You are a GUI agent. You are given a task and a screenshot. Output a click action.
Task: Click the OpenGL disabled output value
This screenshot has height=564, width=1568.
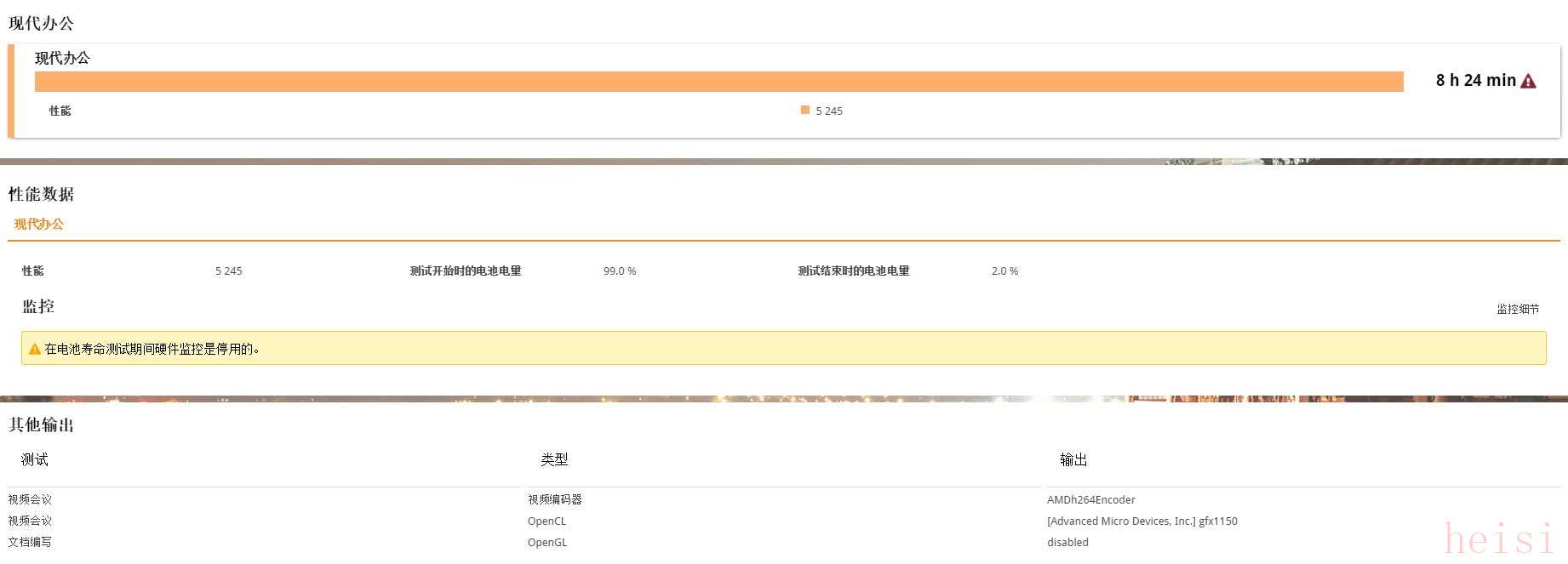(x=1067, y=542)
